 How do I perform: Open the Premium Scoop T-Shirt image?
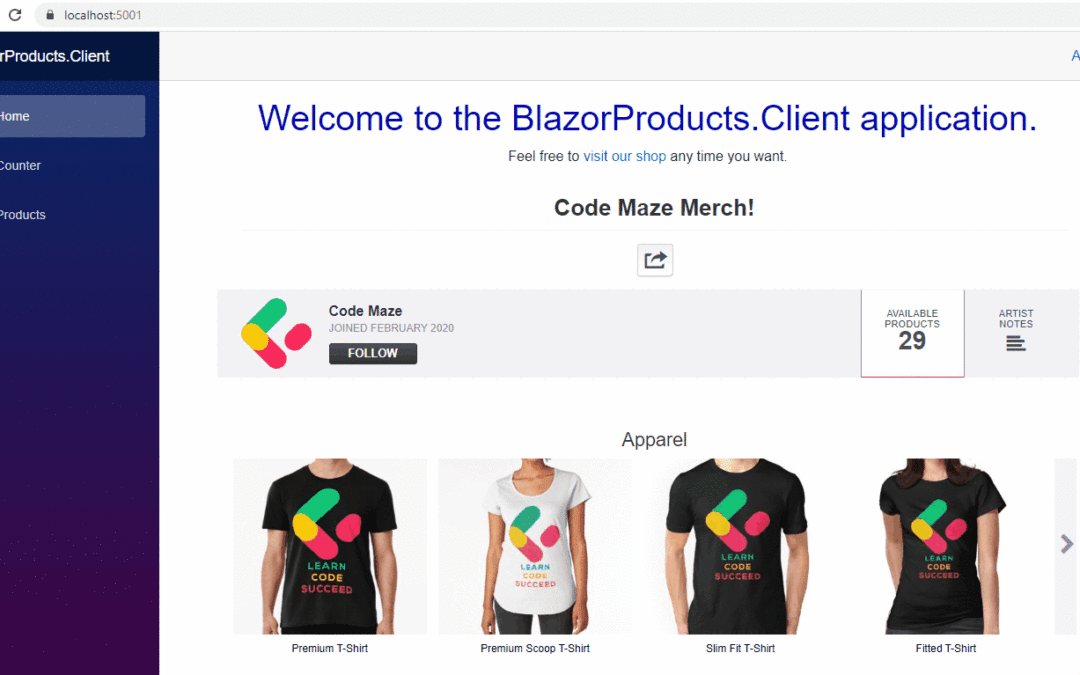[535, 546]
